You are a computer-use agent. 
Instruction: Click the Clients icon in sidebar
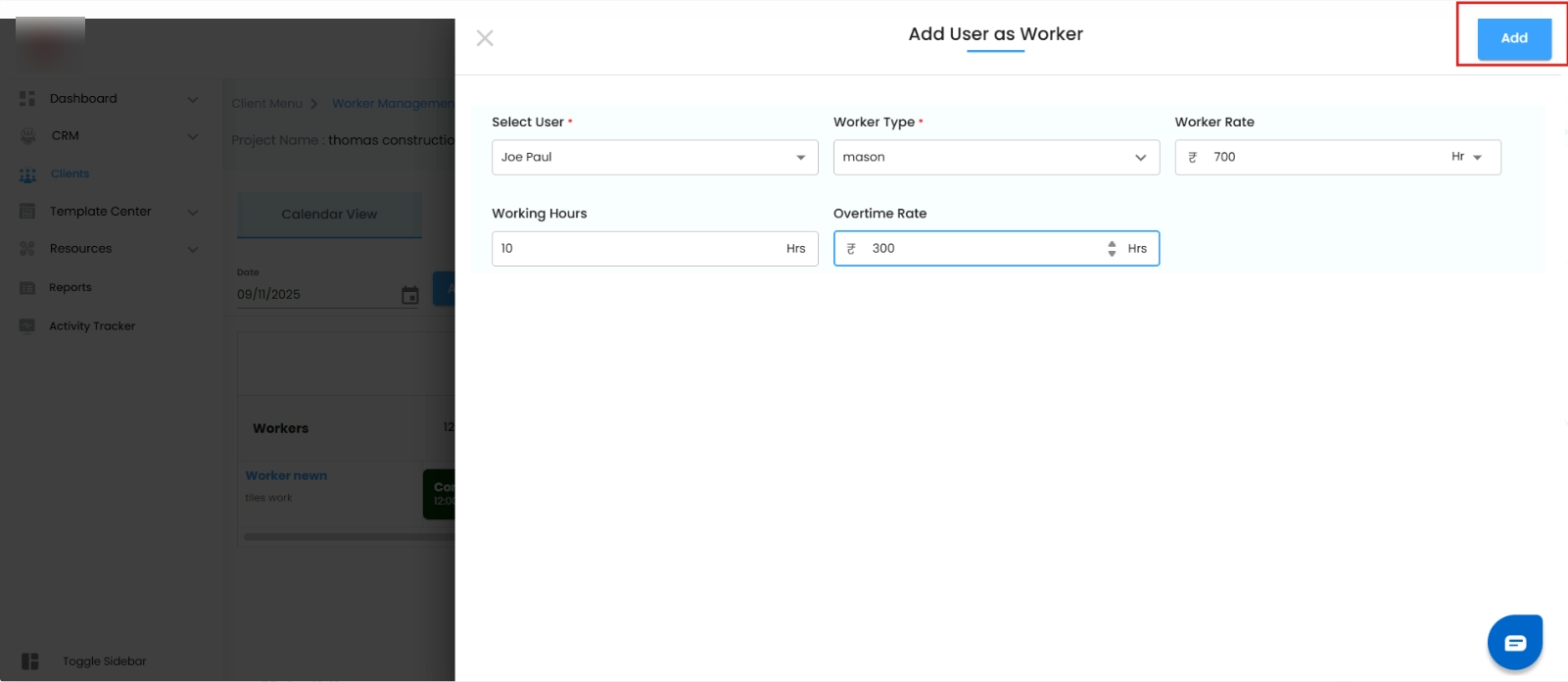pos(27,174)
